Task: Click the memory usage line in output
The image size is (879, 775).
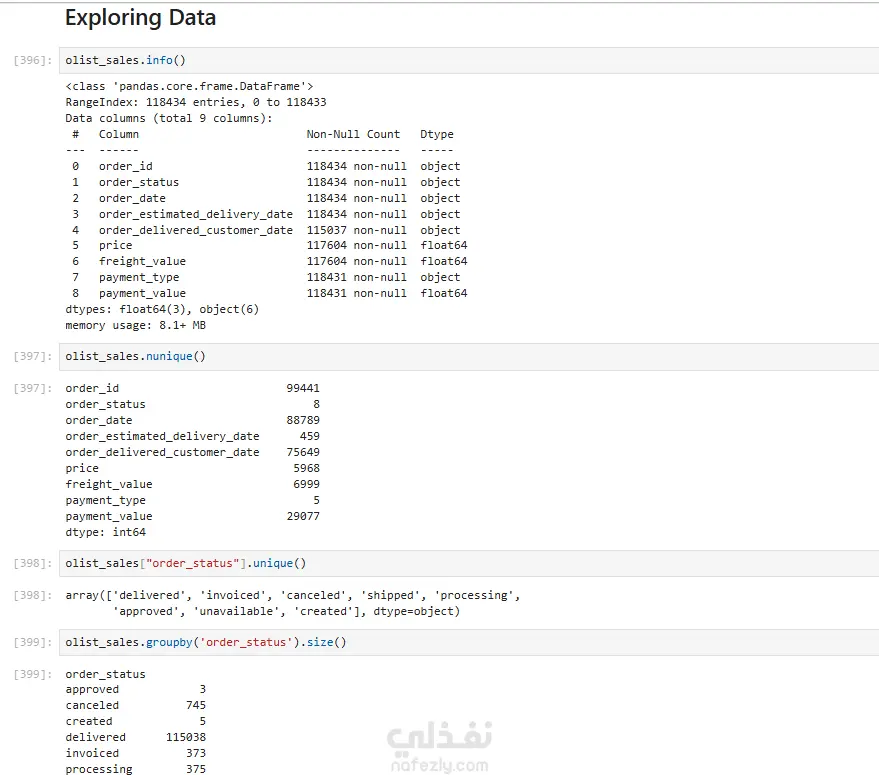Action: pyautogui.click(x=136, y=325)
